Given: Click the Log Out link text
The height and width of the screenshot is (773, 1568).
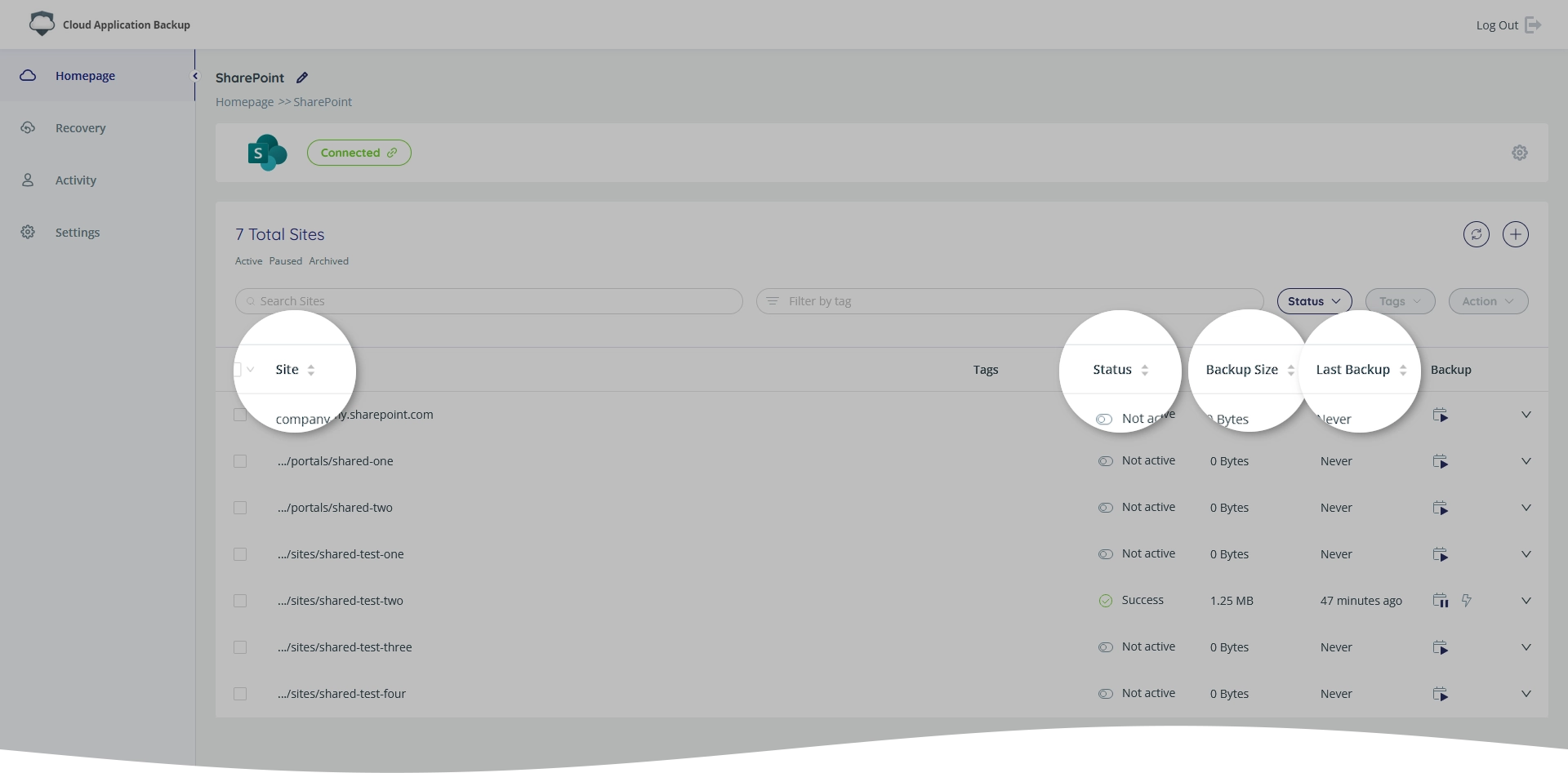Looking at the screenshot, I should (x=1497, y=25).
